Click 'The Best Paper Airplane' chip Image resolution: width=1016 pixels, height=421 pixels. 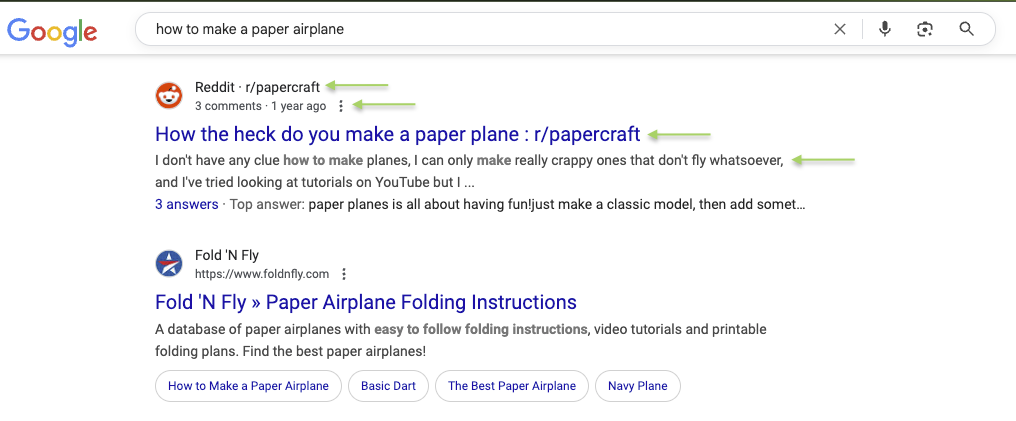512,386
